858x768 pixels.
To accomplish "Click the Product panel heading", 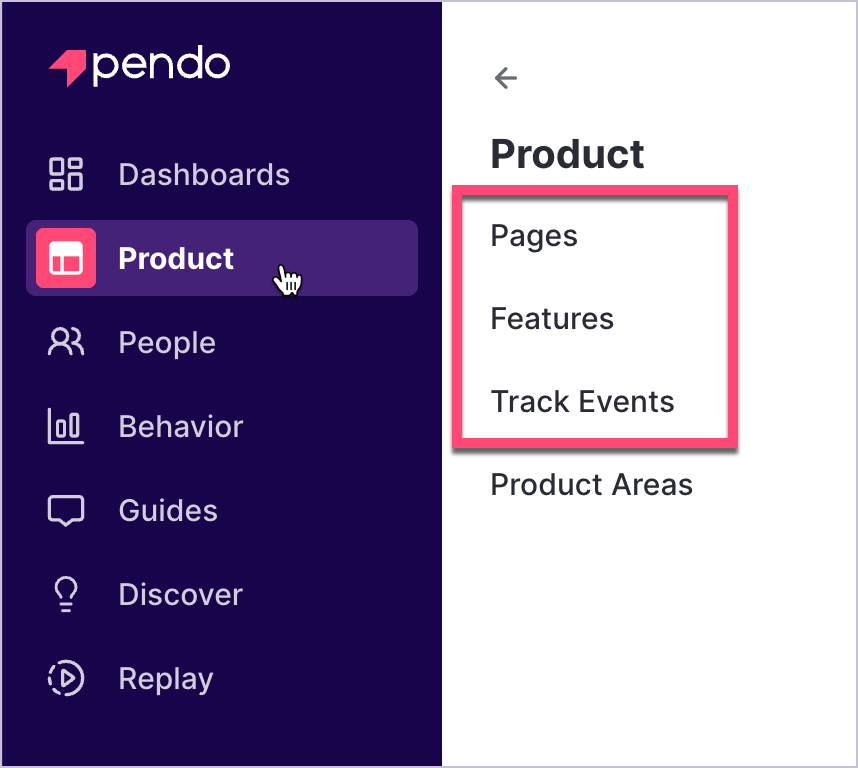I will [x=567, y=154].
